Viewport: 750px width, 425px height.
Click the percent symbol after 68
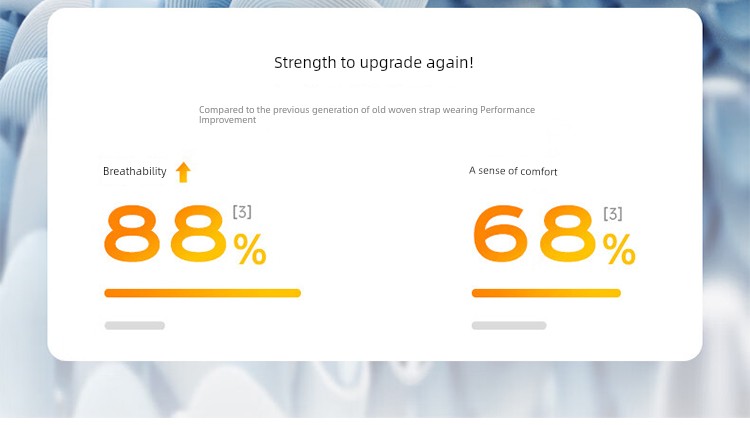619,249
